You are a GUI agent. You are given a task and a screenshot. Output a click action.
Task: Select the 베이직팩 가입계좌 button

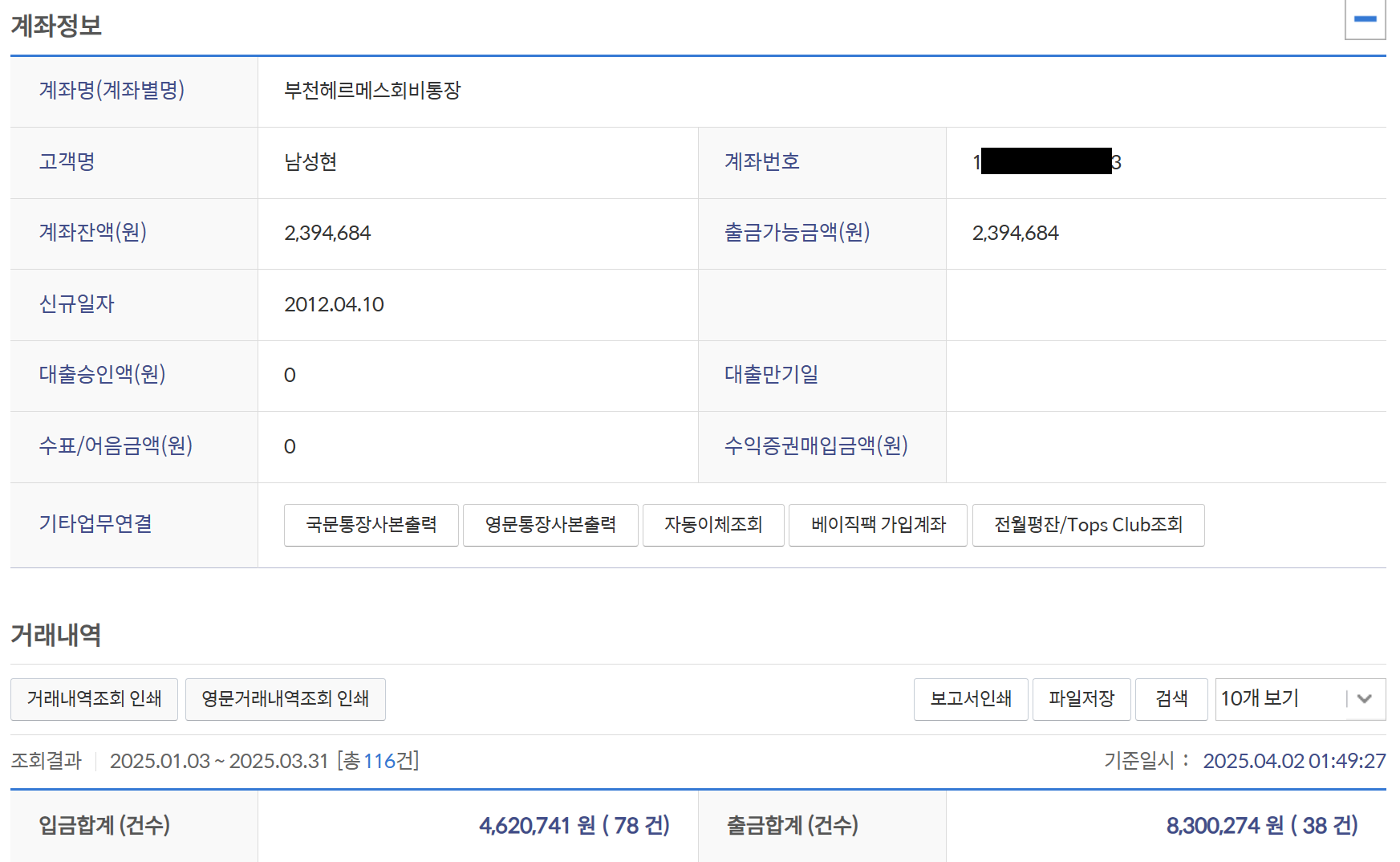point(878,525)
